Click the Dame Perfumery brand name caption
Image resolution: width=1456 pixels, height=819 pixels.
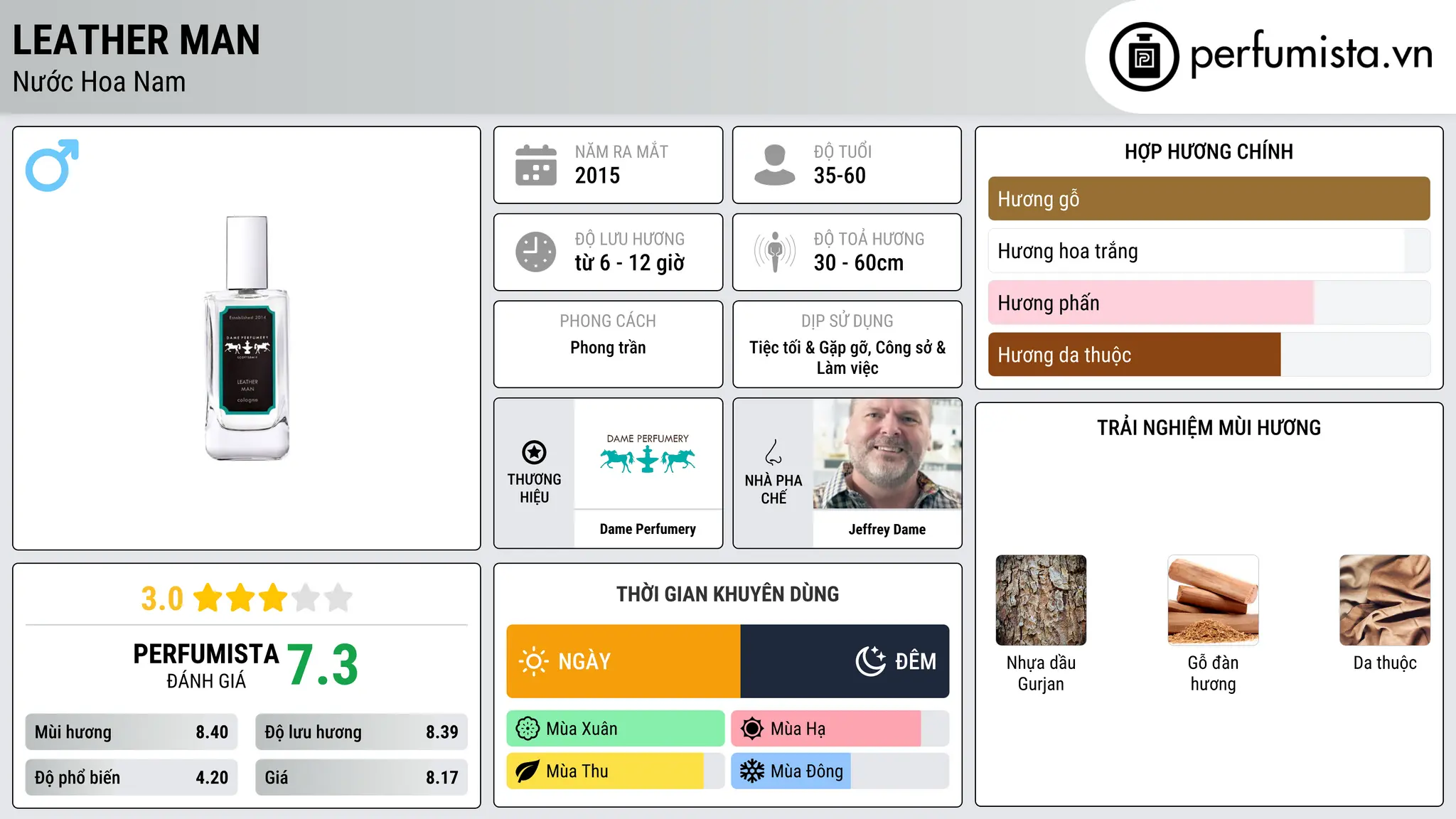pyautogui.click(x=648, y=529)
